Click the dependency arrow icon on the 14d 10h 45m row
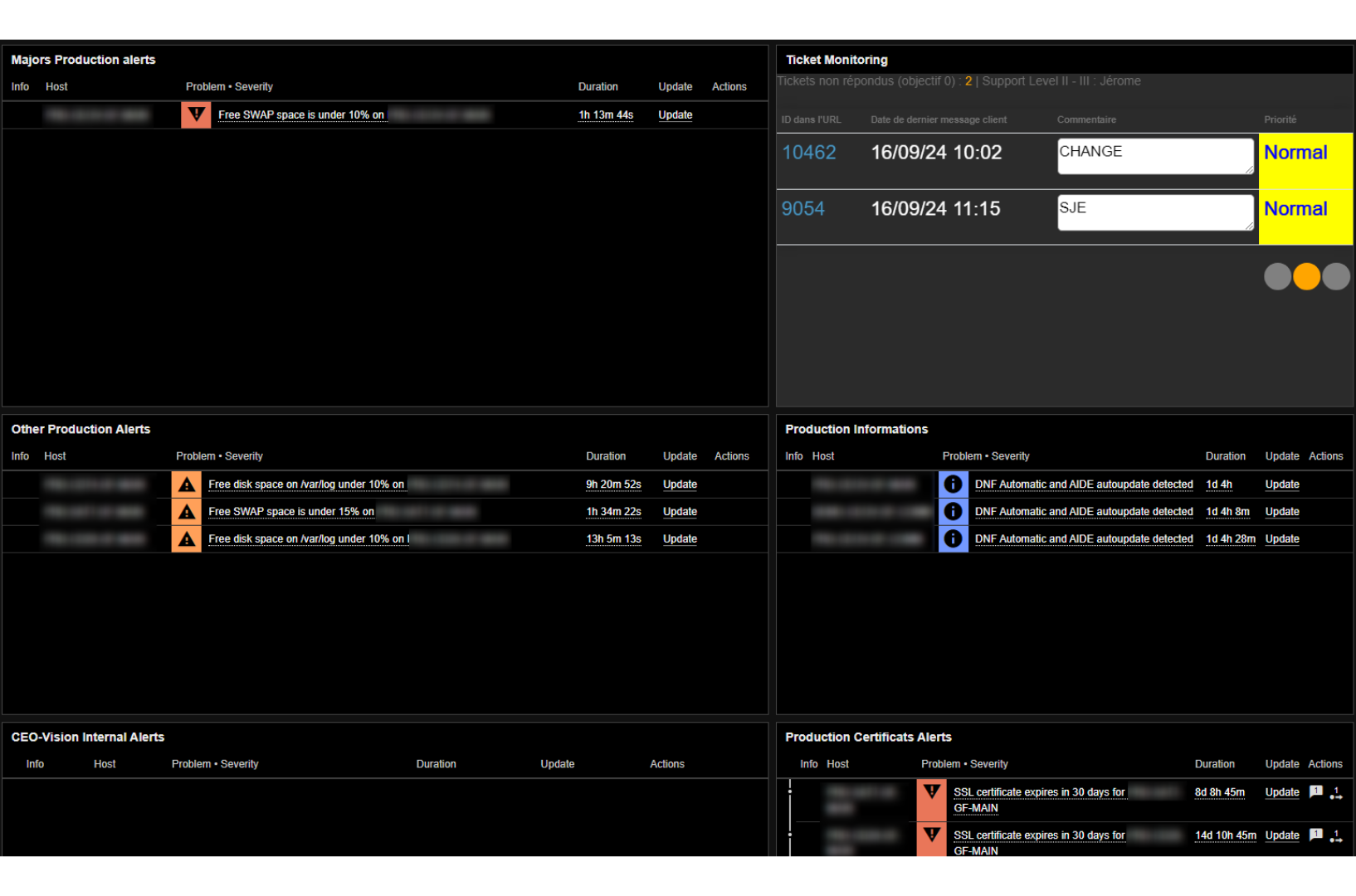 [x=1335, y=836]
